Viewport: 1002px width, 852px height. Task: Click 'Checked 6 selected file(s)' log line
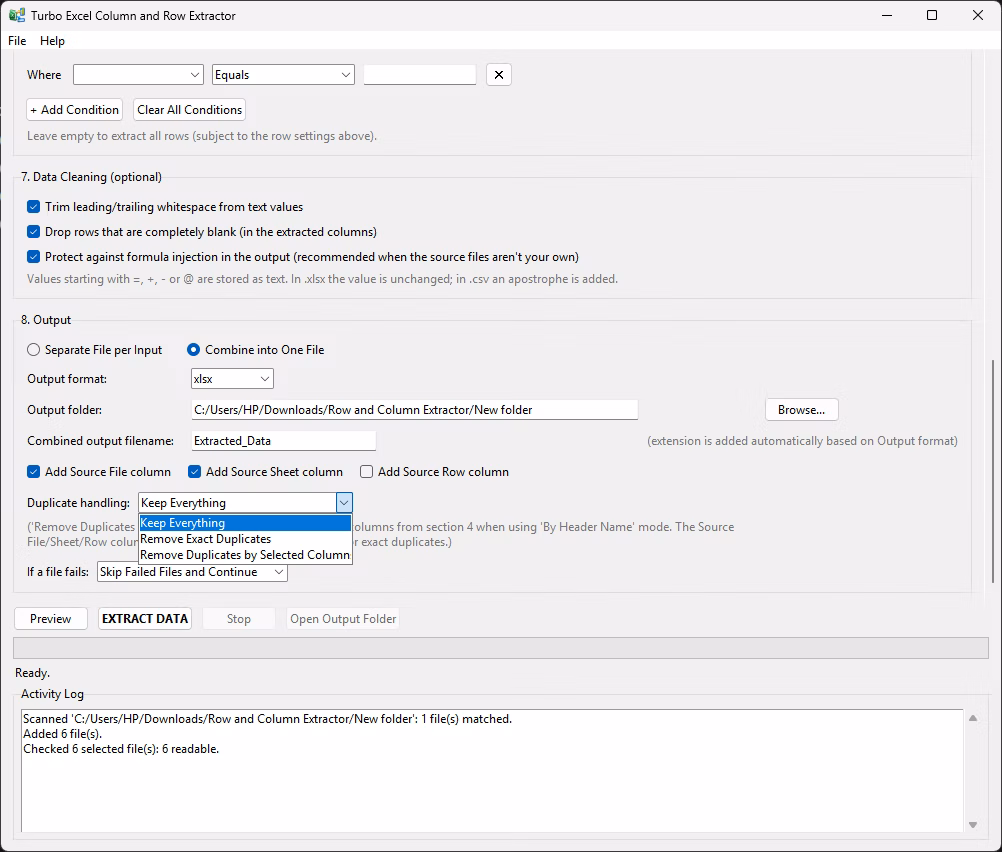pyautogui.click(x=121, y=749)
